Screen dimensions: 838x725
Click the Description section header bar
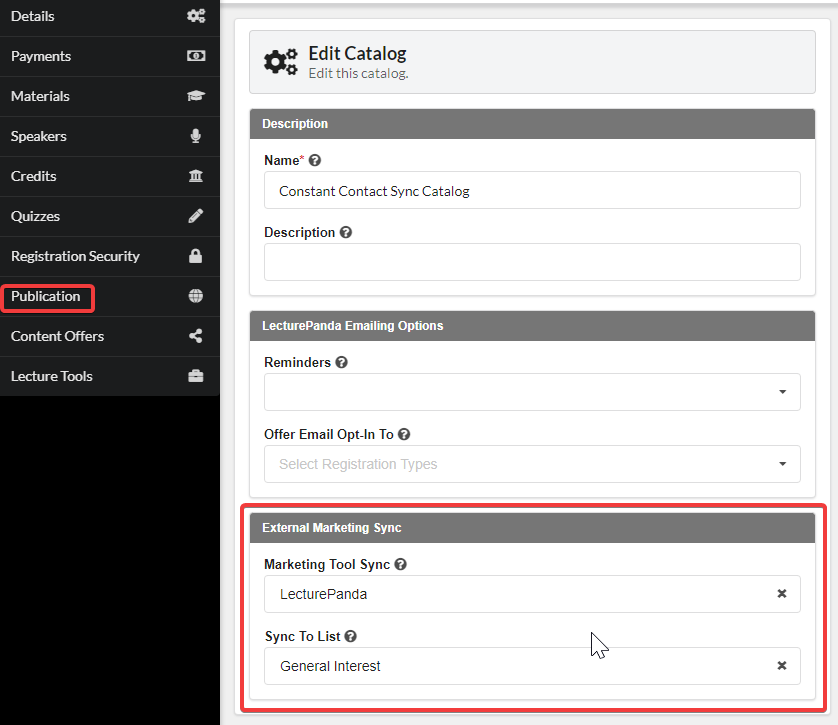[532, 124]
